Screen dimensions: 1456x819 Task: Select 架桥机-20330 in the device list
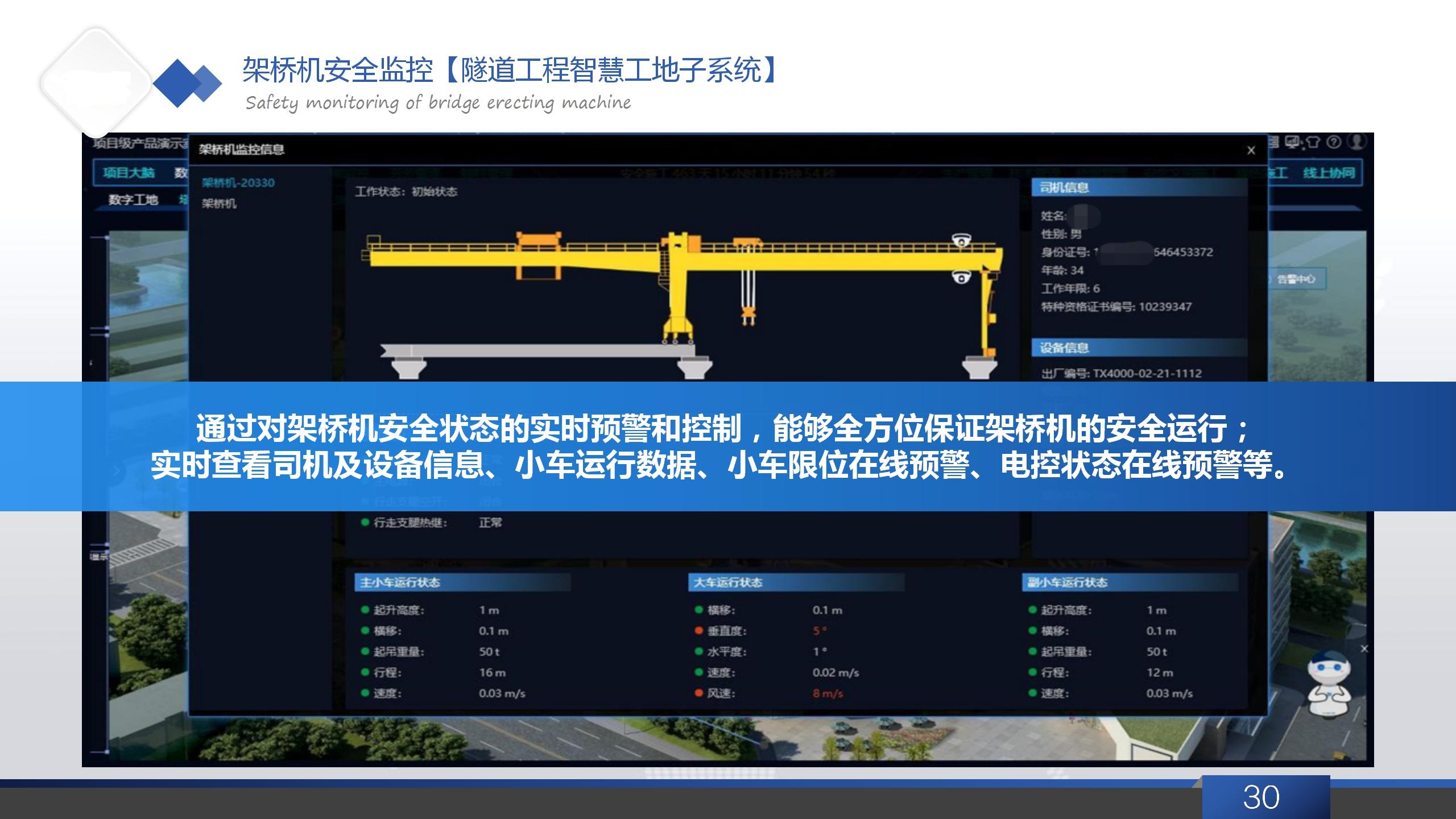tap(238, 183)
